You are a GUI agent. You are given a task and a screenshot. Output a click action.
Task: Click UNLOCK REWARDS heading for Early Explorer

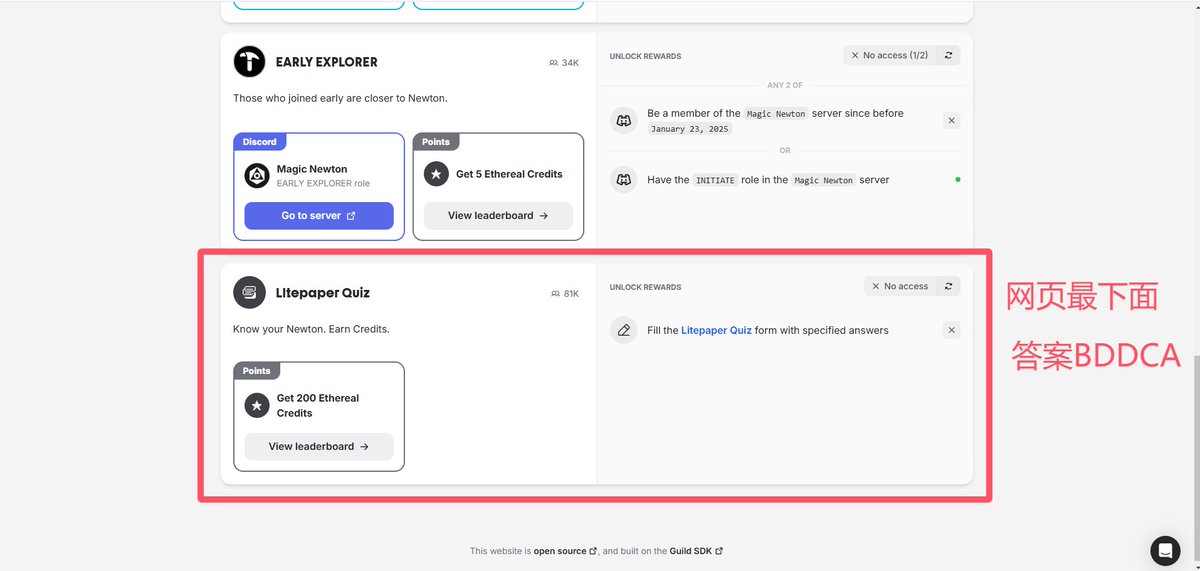tap(645, 56)
